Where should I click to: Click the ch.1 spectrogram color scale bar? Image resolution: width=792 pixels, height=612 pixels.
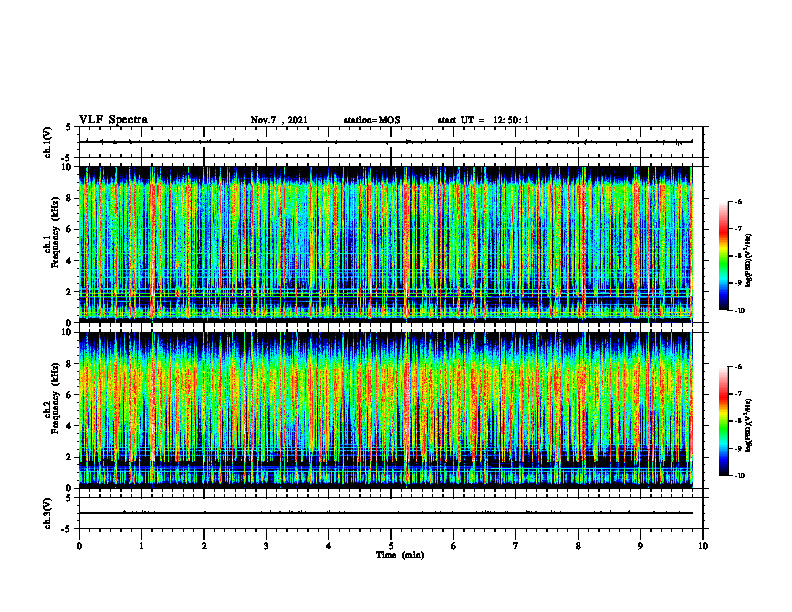point(723,256)
